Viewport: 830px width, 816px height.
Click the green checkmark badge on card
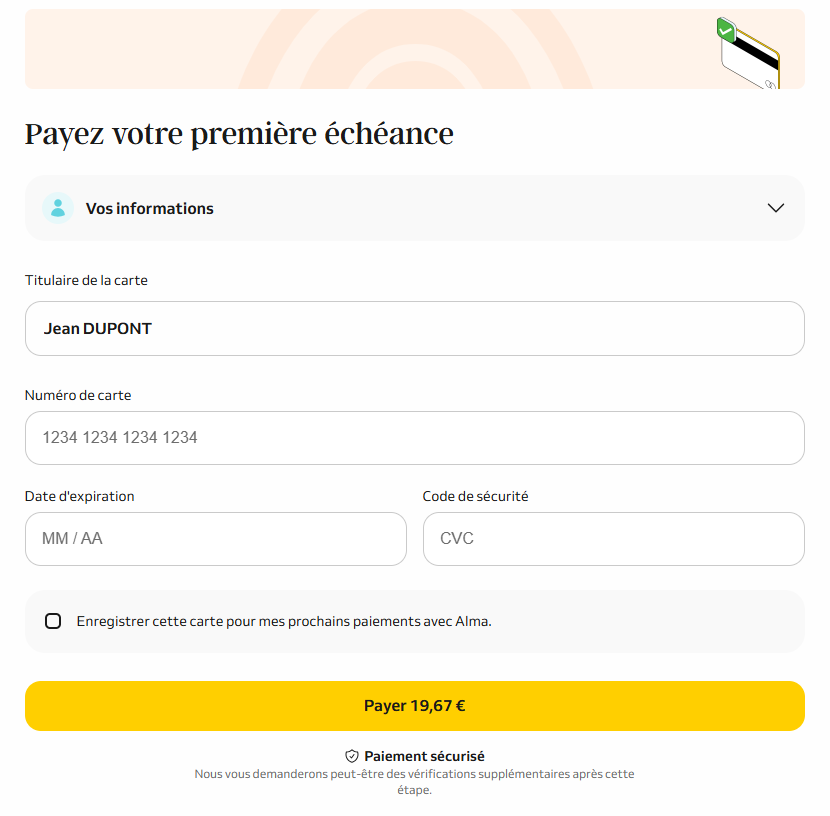tap(726, 29)
